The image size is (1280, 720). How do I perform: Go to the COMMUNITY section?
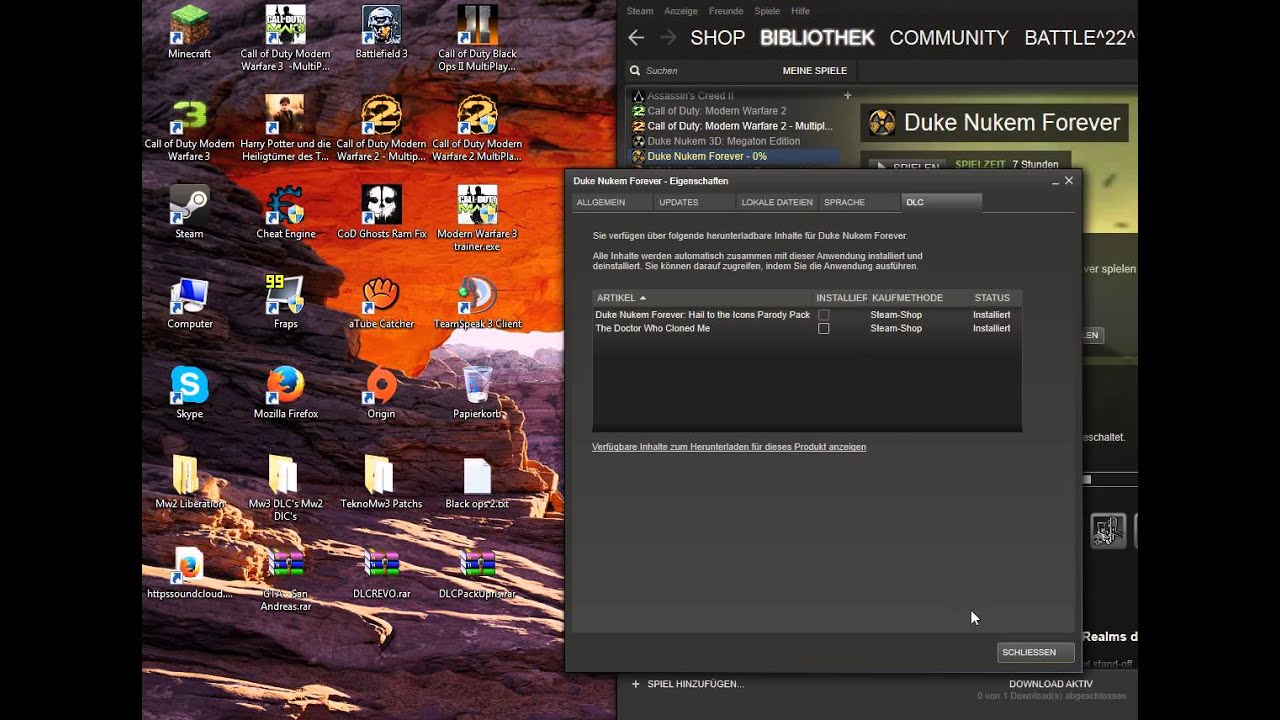click(x=949, y=38)
